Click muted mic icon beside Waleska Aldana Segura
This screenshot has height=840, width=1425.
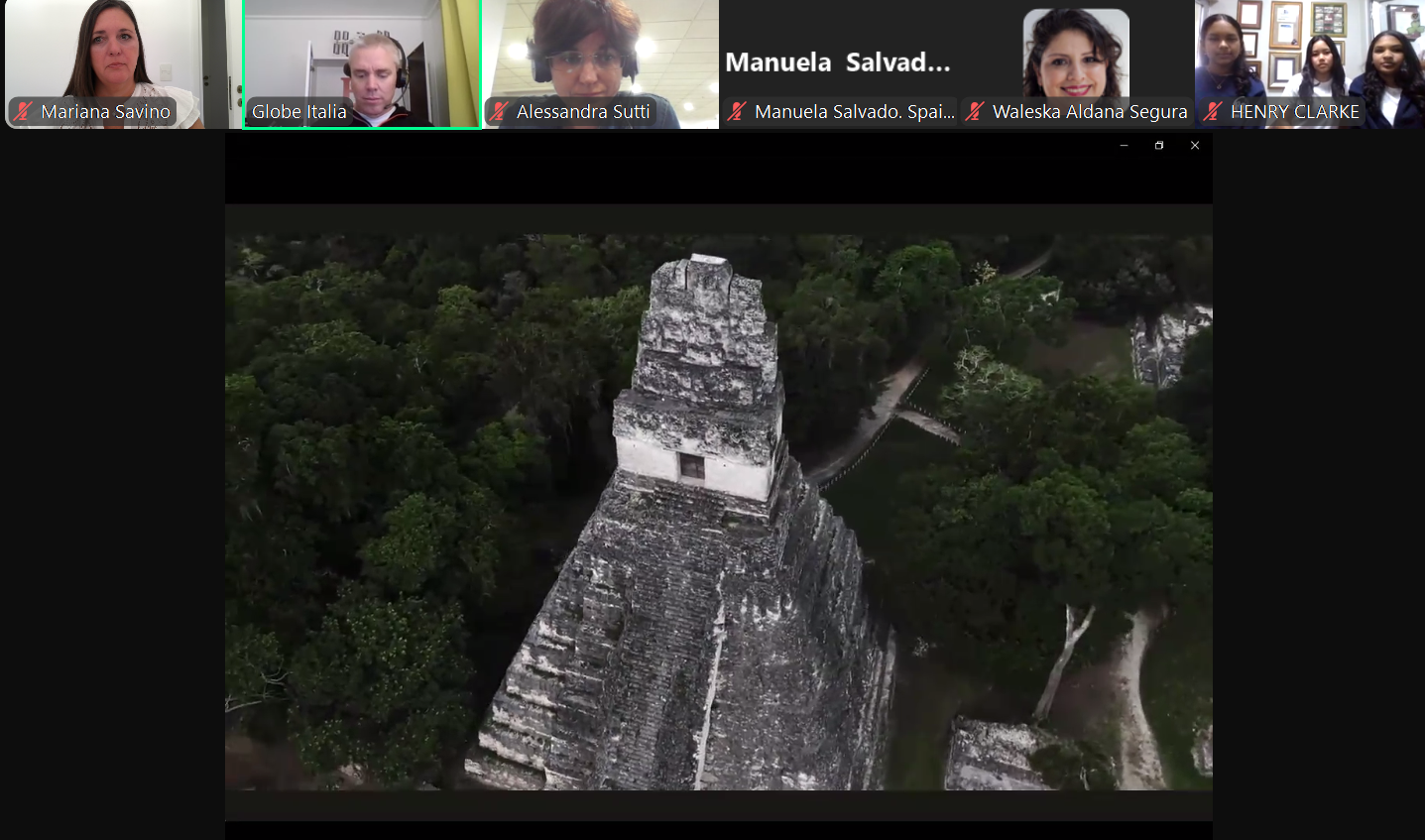click(x=976, y=112)
